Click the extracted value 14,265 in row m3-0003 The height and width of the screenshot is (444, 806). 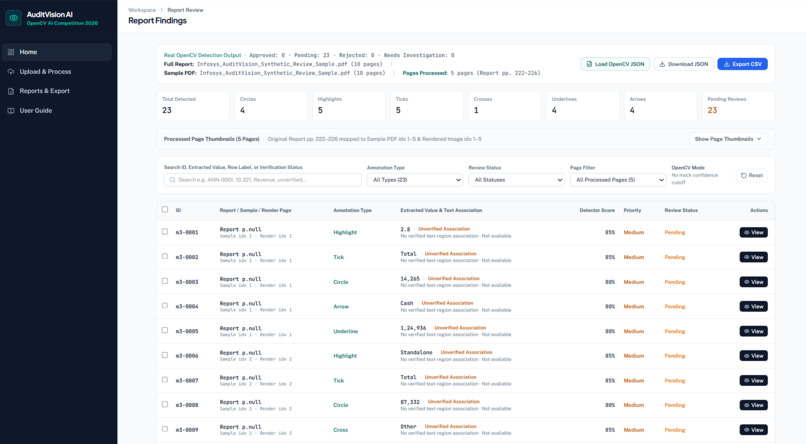click(x=410, y=279)
